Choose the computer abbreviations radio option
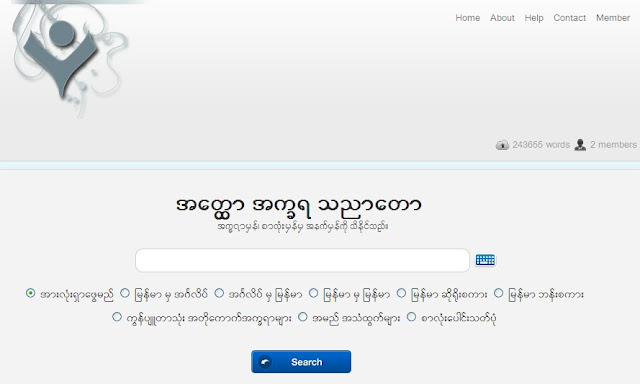This screenshot has width=640, height=384. pos(117,317)
